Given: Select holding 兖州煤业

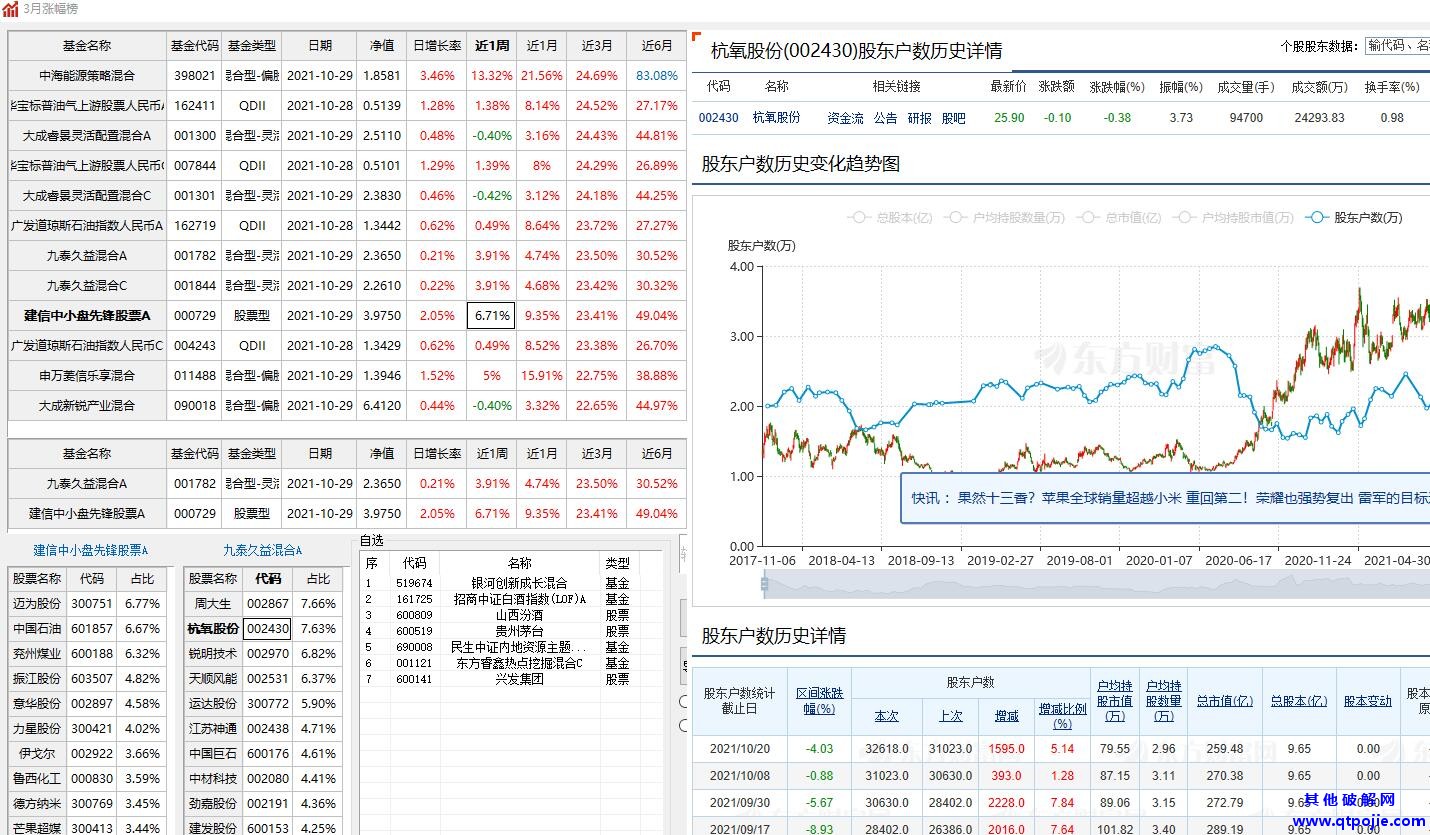Looking at the screenshot, I should coord(37,654).
